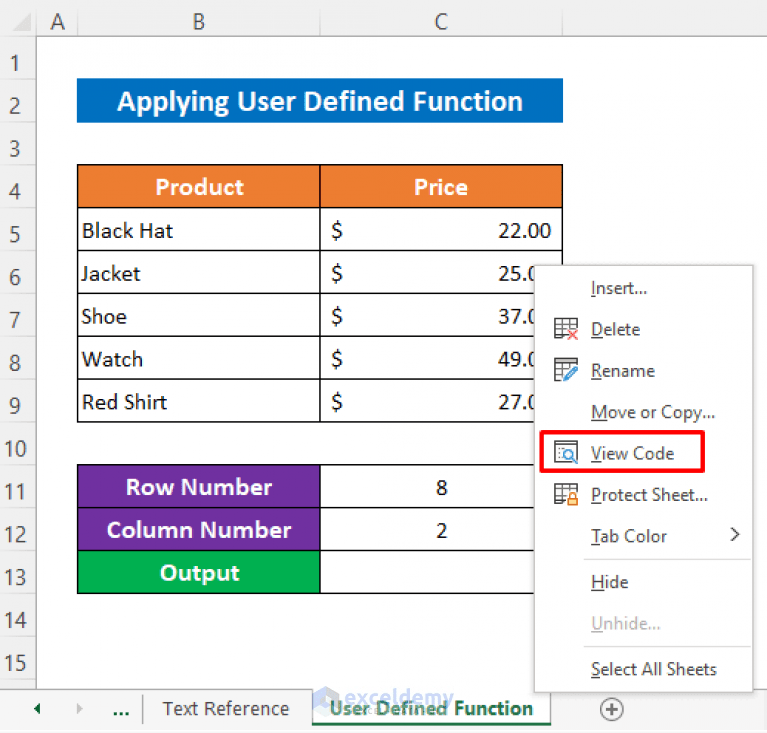This screenshot has width=767, height=733.
Task: Select the Black Hat cell
Action: (199, 229)
